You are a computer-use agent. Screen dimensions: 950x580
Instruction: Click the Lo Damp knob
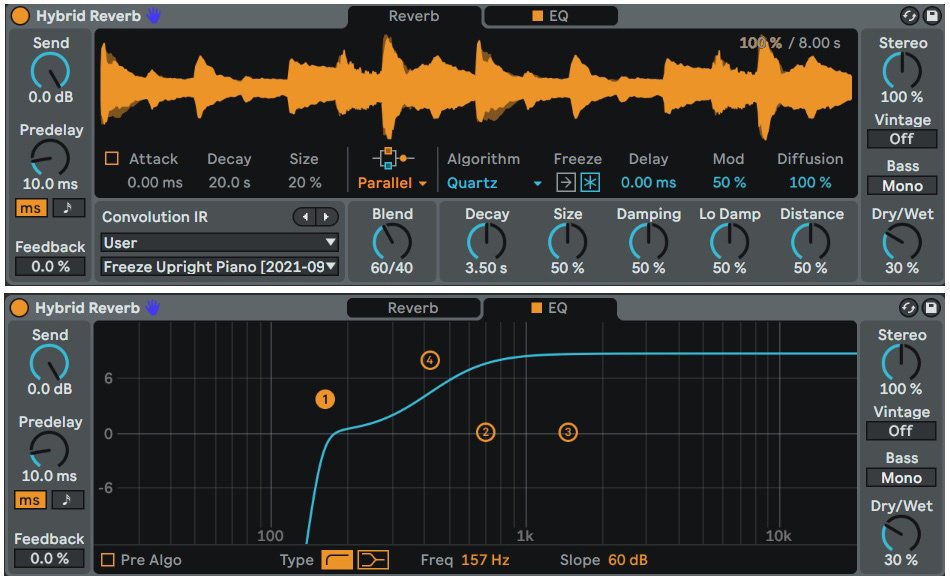click(729, 242)
